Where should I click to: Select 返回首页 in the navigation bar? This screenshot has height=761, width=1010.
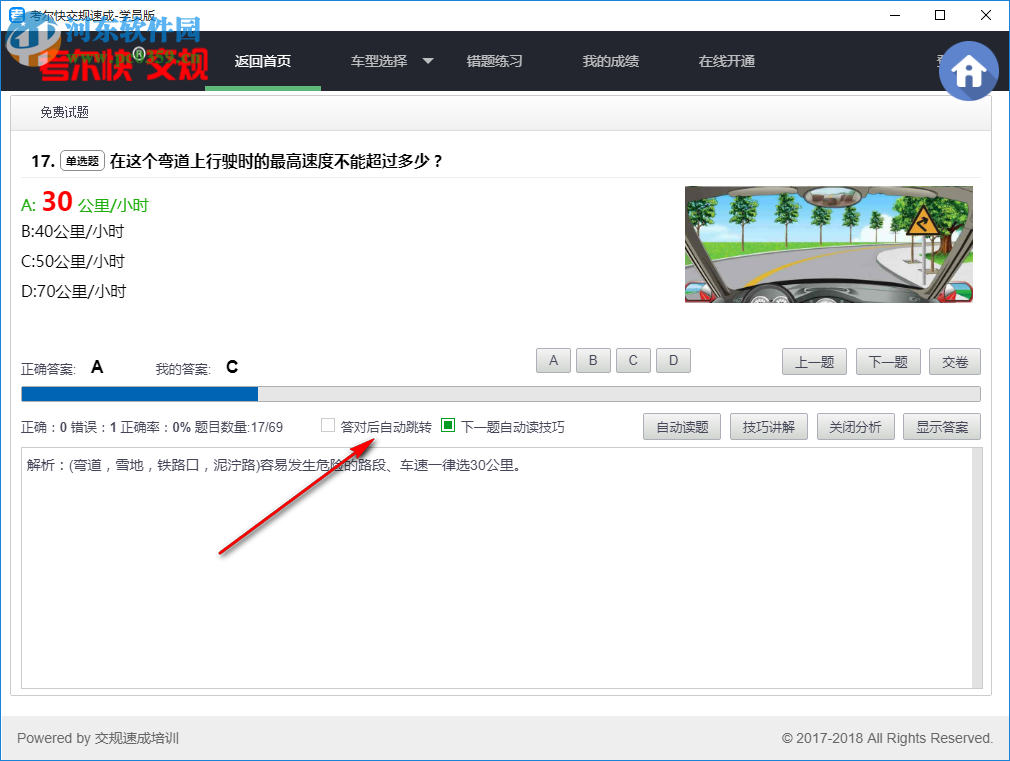click(262, 61)
